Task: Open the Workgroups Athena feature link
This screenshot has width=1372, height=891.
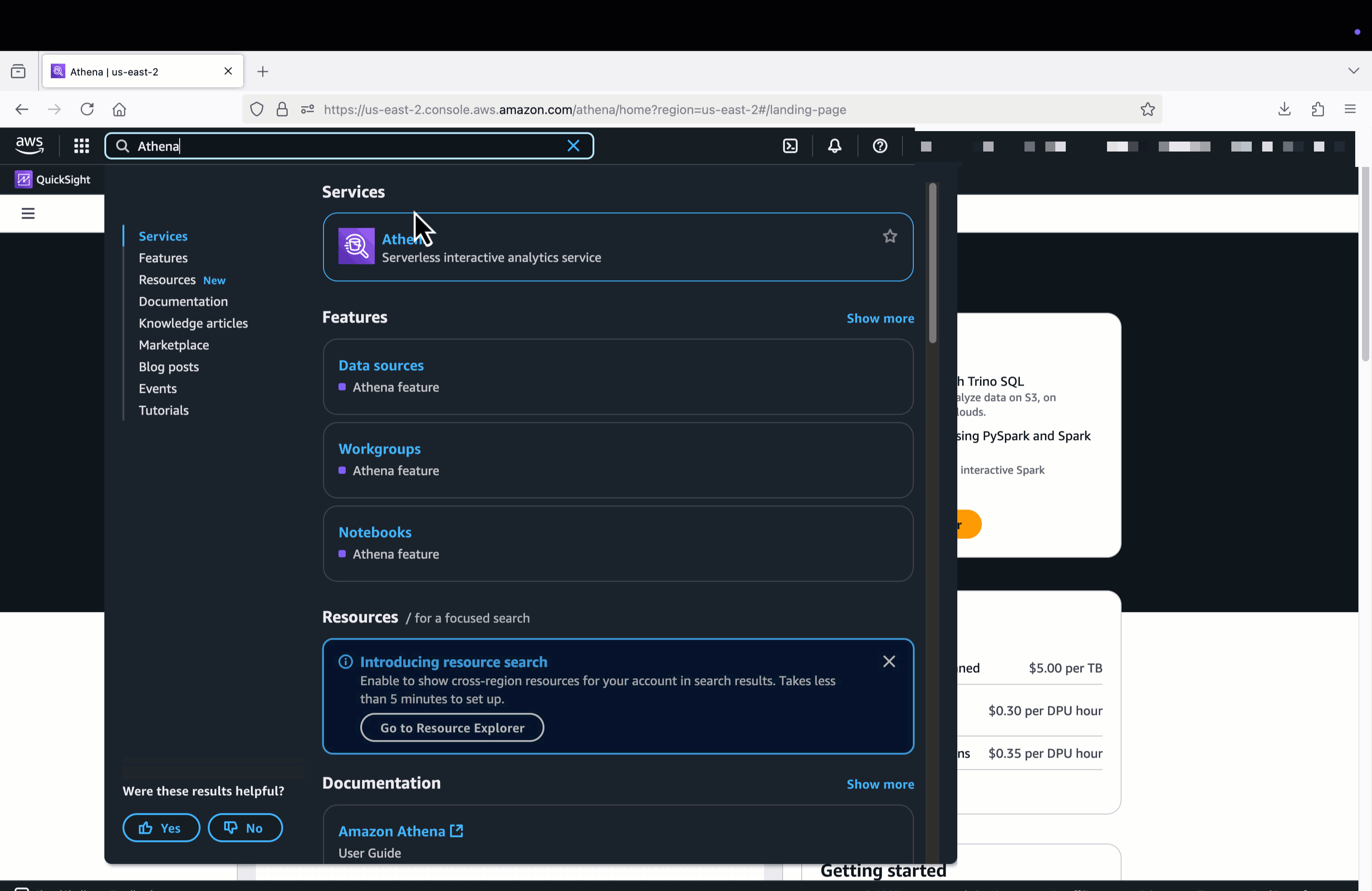Action: (x=379, y=449)
